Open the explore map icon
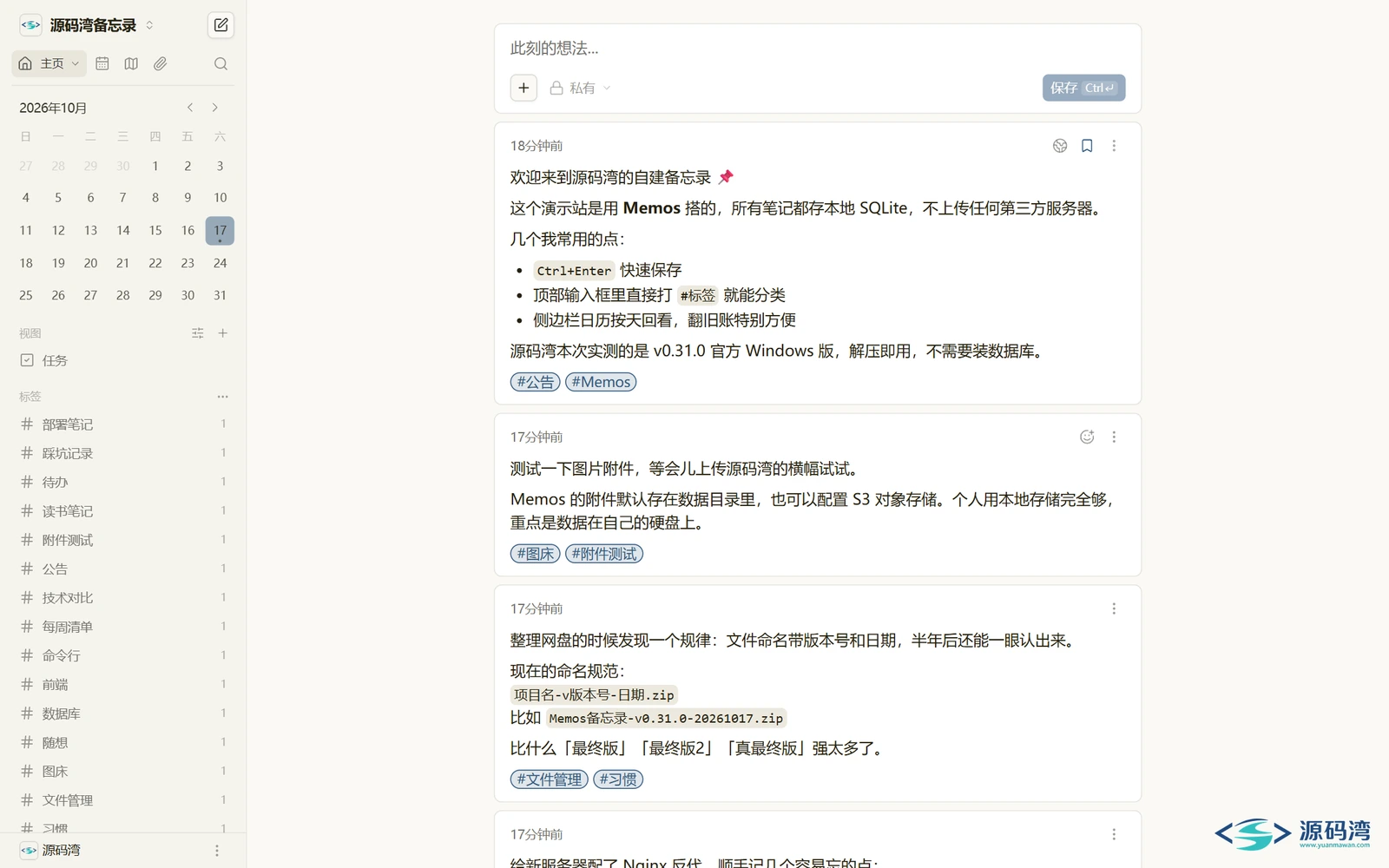The image size is (1389, 868). 131,63
